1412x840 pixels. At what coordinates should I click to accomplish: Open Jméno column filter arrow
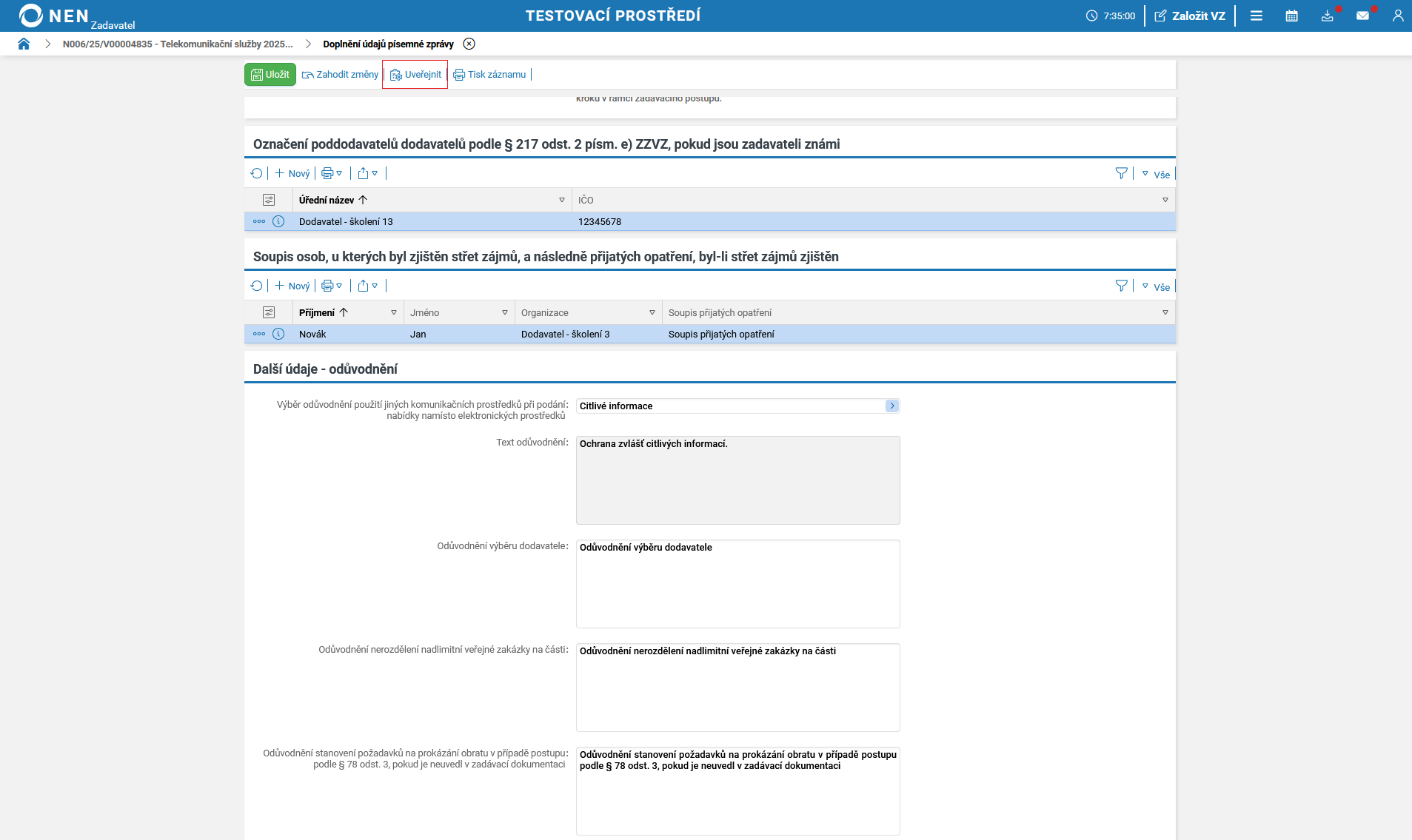point(505,312)
